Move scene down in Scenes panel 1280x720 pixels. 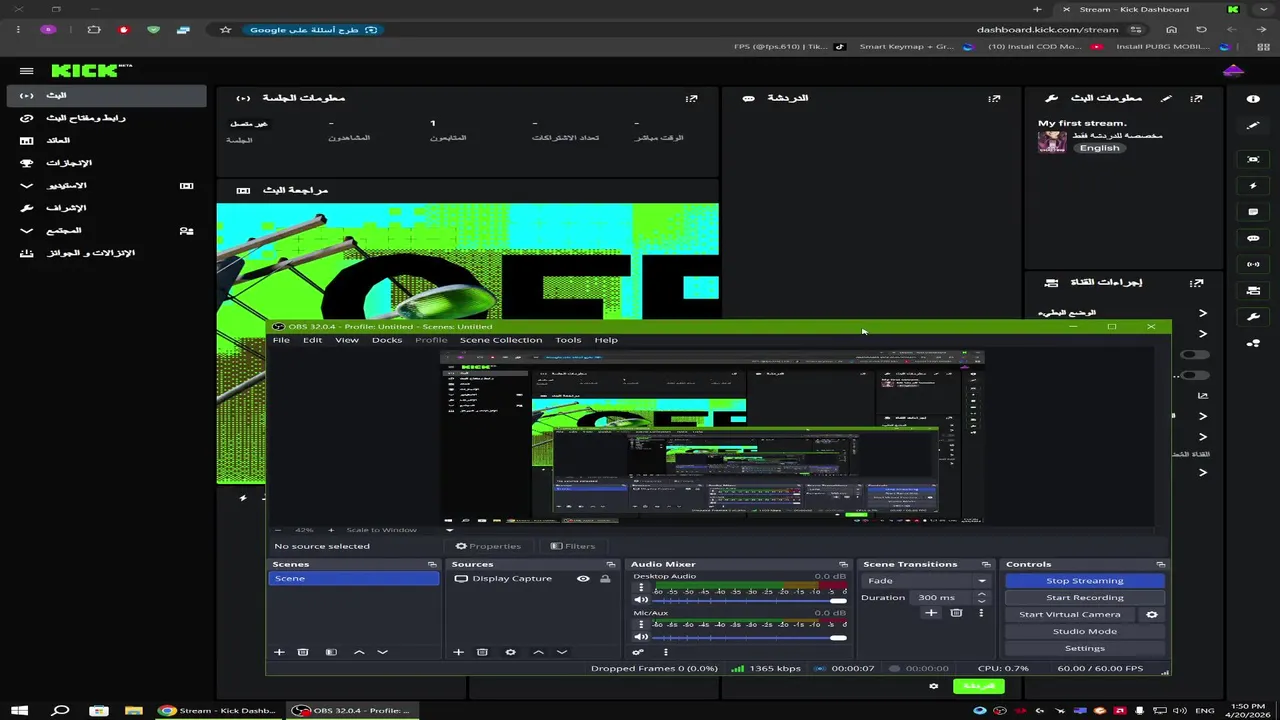[382, 652]
